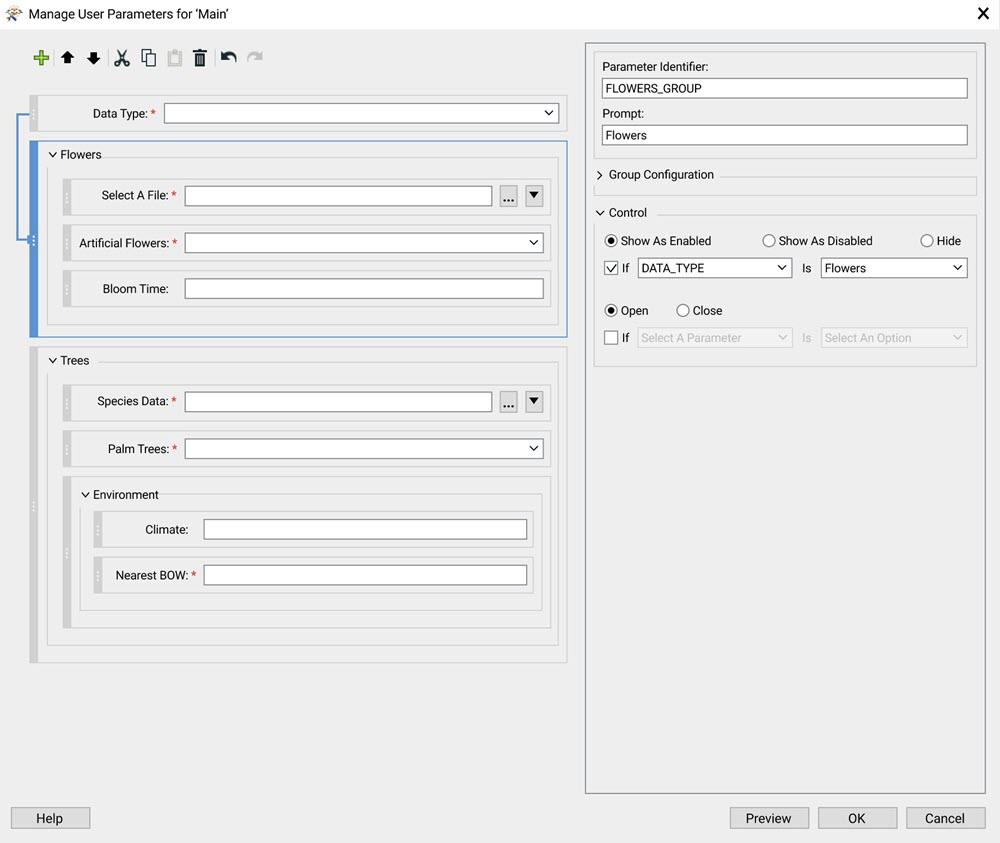The width and height of the screenshot is (1000, 843).
Task: Open the Artificial Flowers dropdown
Action: point(364,243)
